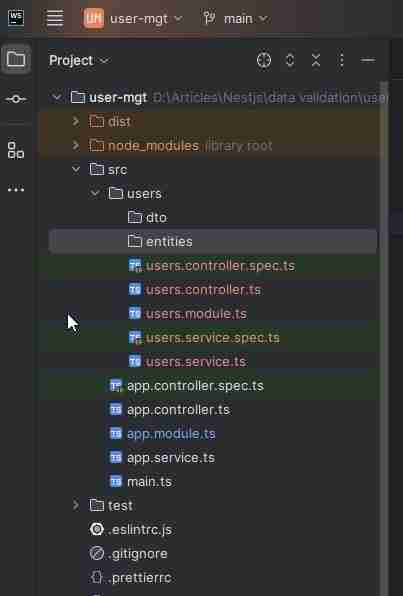Hide the Project panel
Viewport: 403px width, 596px height.
(x=368, y=60)
